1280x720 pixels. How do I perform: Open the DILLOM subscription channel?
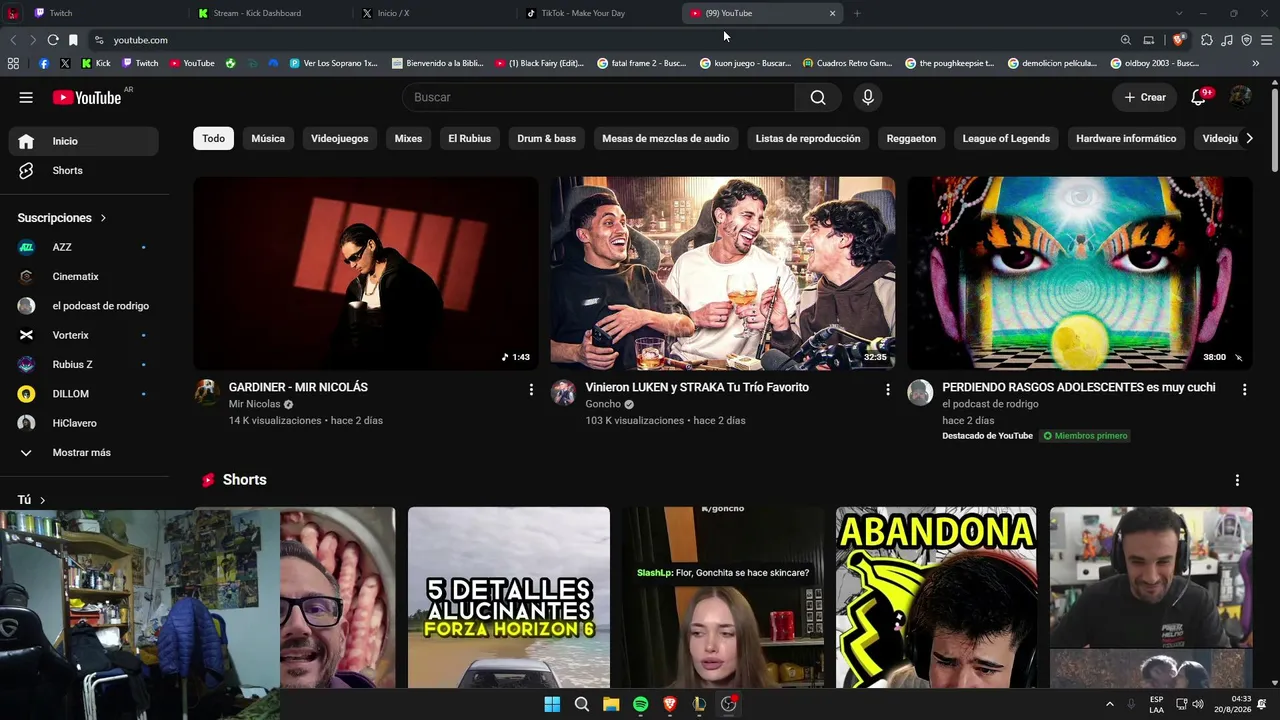click(x=83, y=394)
